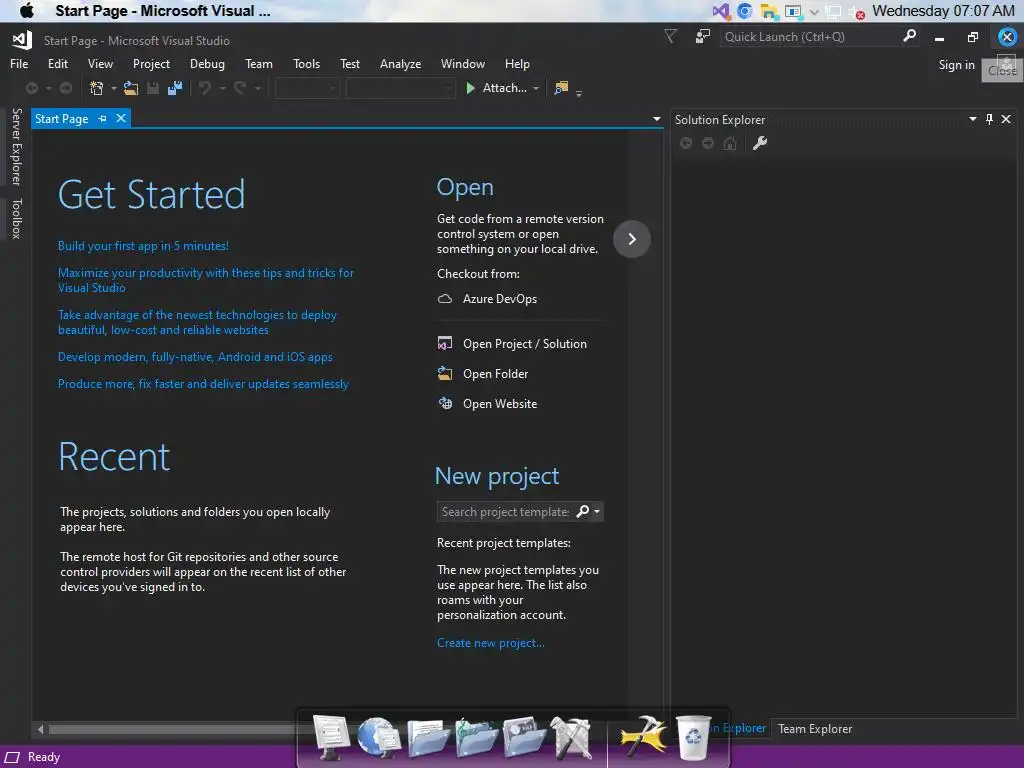The height and width of the screenshot is (768, 1024).
Task: Open the template search options dropdown
Action: (597, 511)
